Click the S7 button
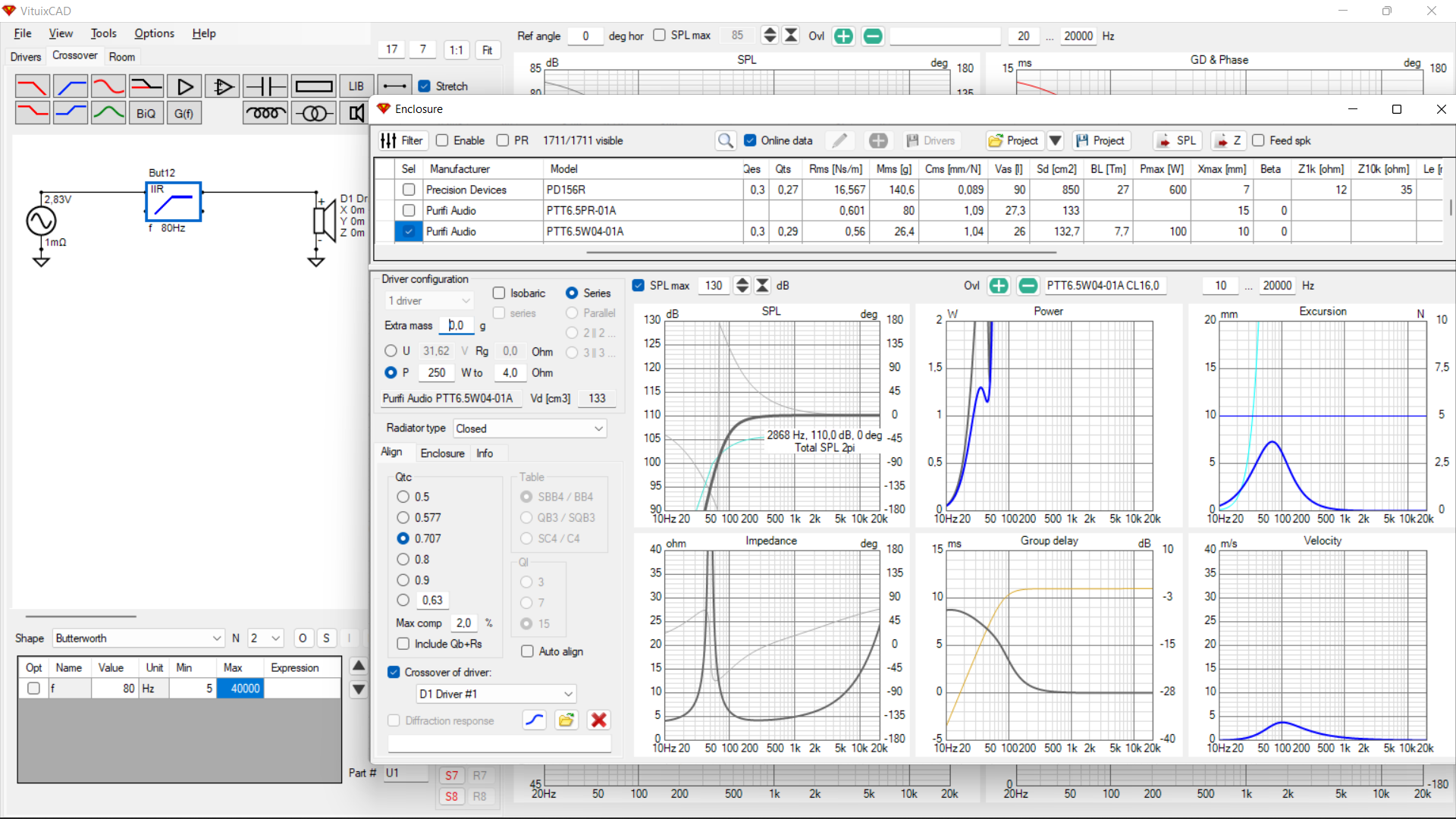 [452, 776]
